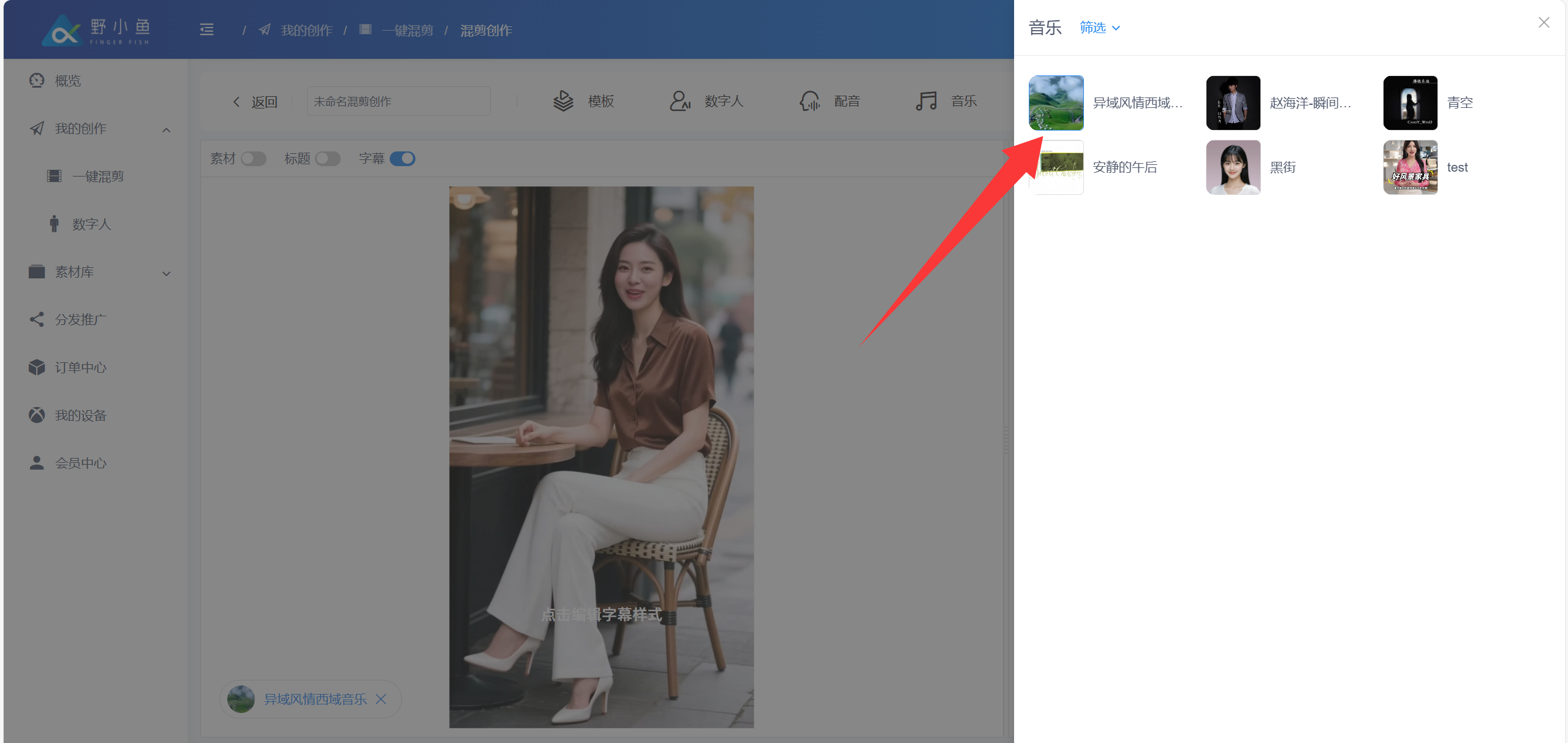The width and height of the screenshot is (1568, 743).
Task: Click the 配音 voiceover headset icon
Action: click(809, 101)
